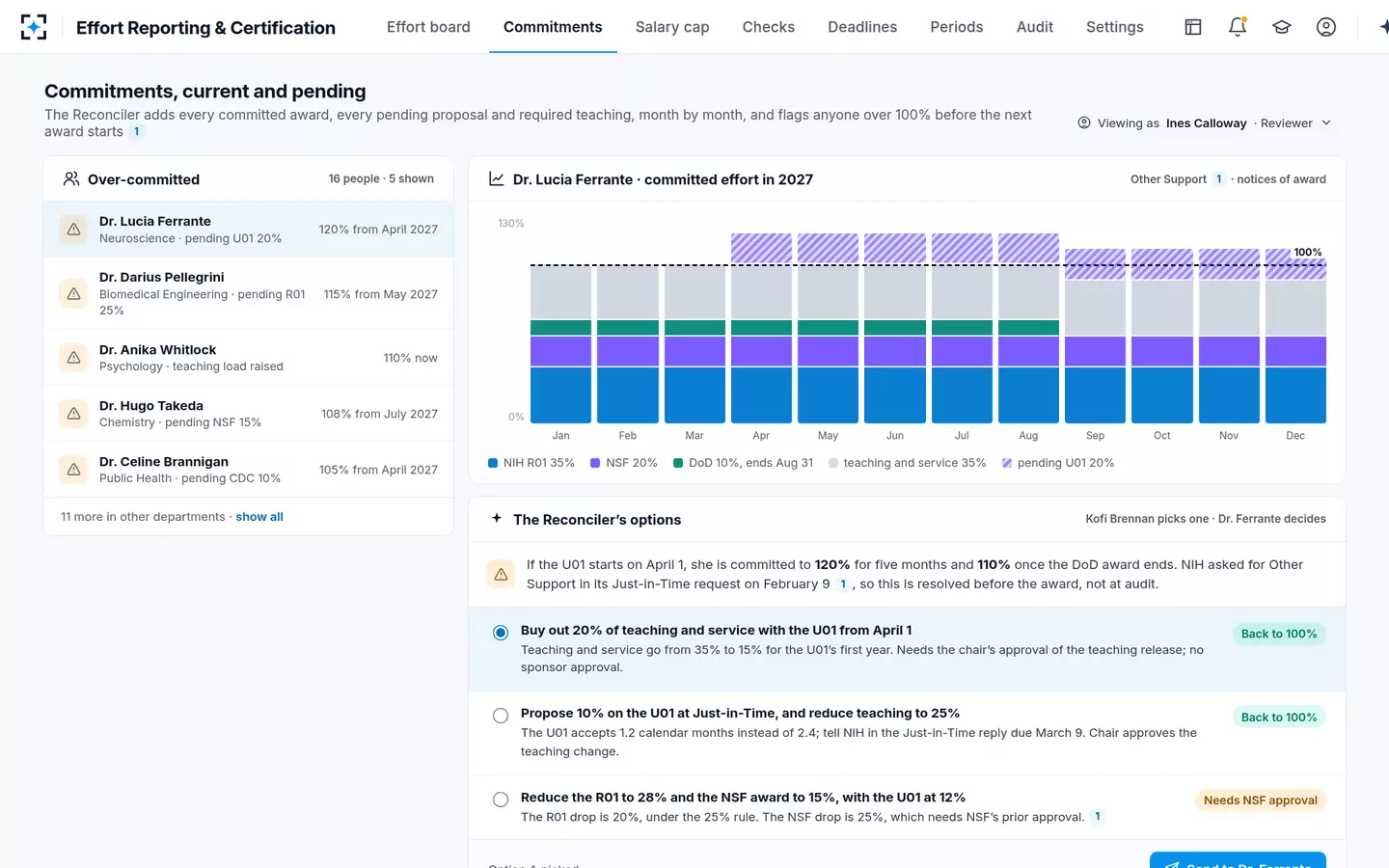Open the citation 1 after February 9

coord(843,584)
